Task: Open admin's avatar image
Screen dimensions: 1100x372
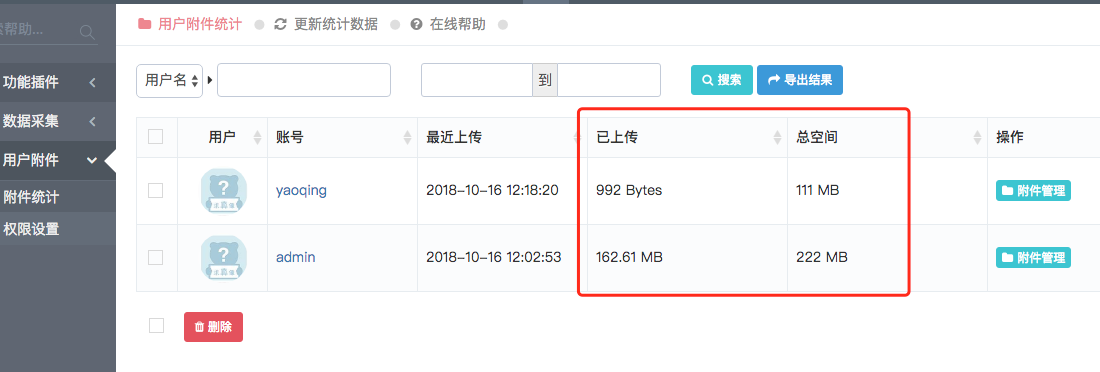Action: [223, 258]
